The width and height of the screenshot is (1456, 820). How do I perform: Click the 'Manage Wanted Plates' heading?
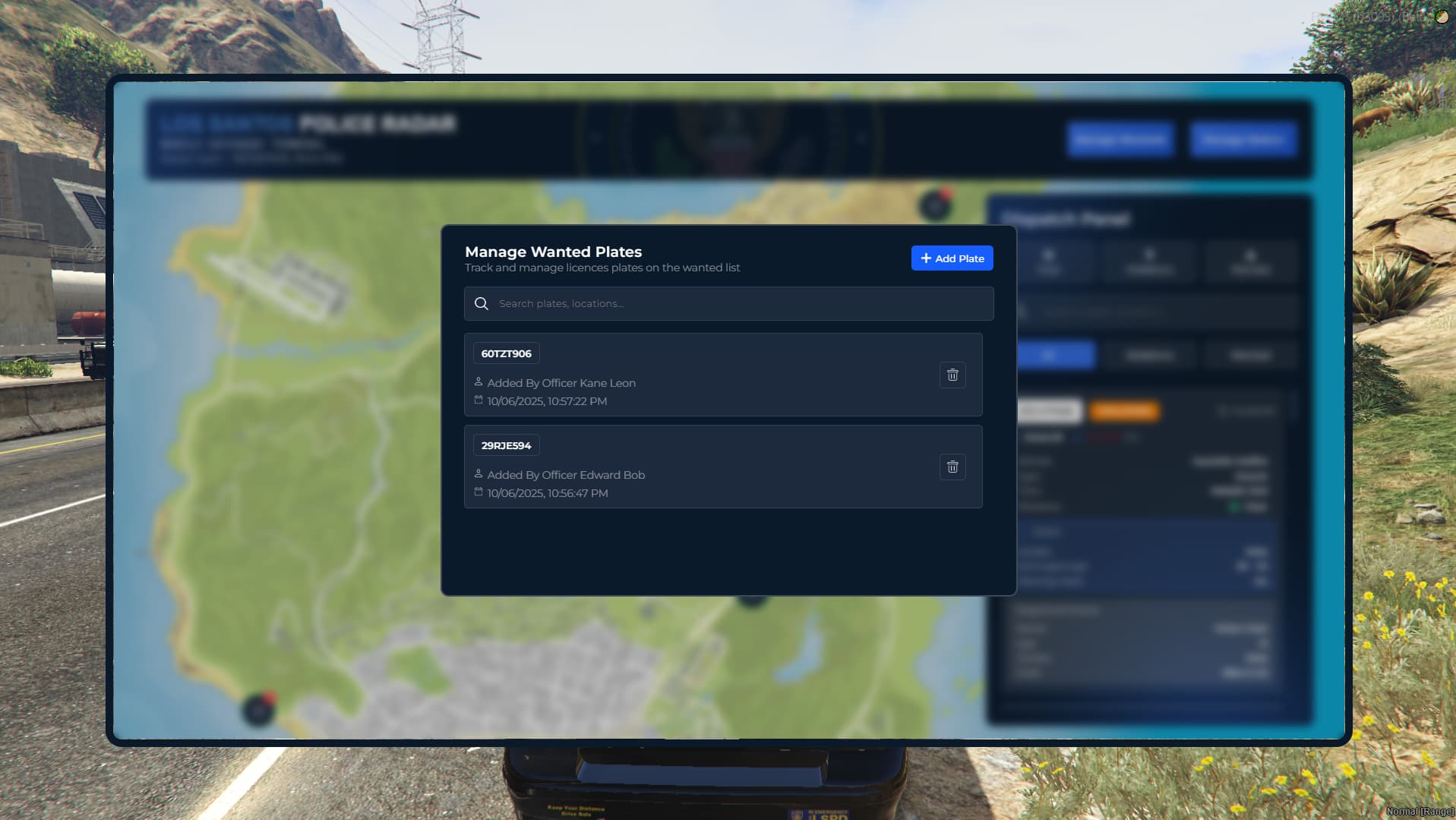553,252
